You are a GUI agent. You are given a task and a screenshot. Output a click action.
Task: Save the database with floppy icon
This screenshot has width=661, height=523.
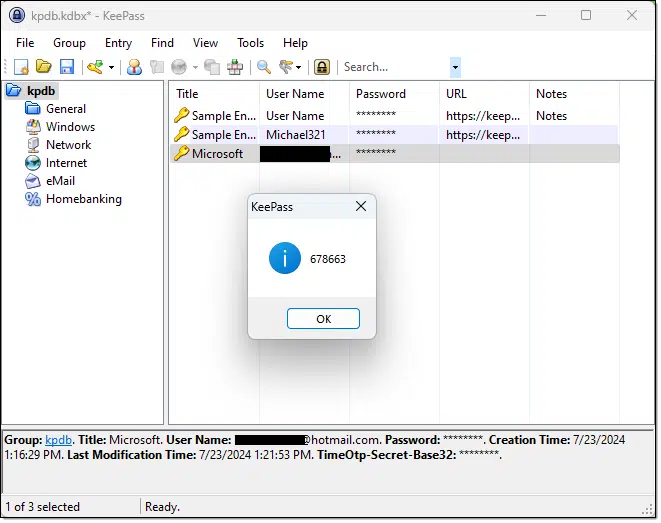[x=67, y=67]
